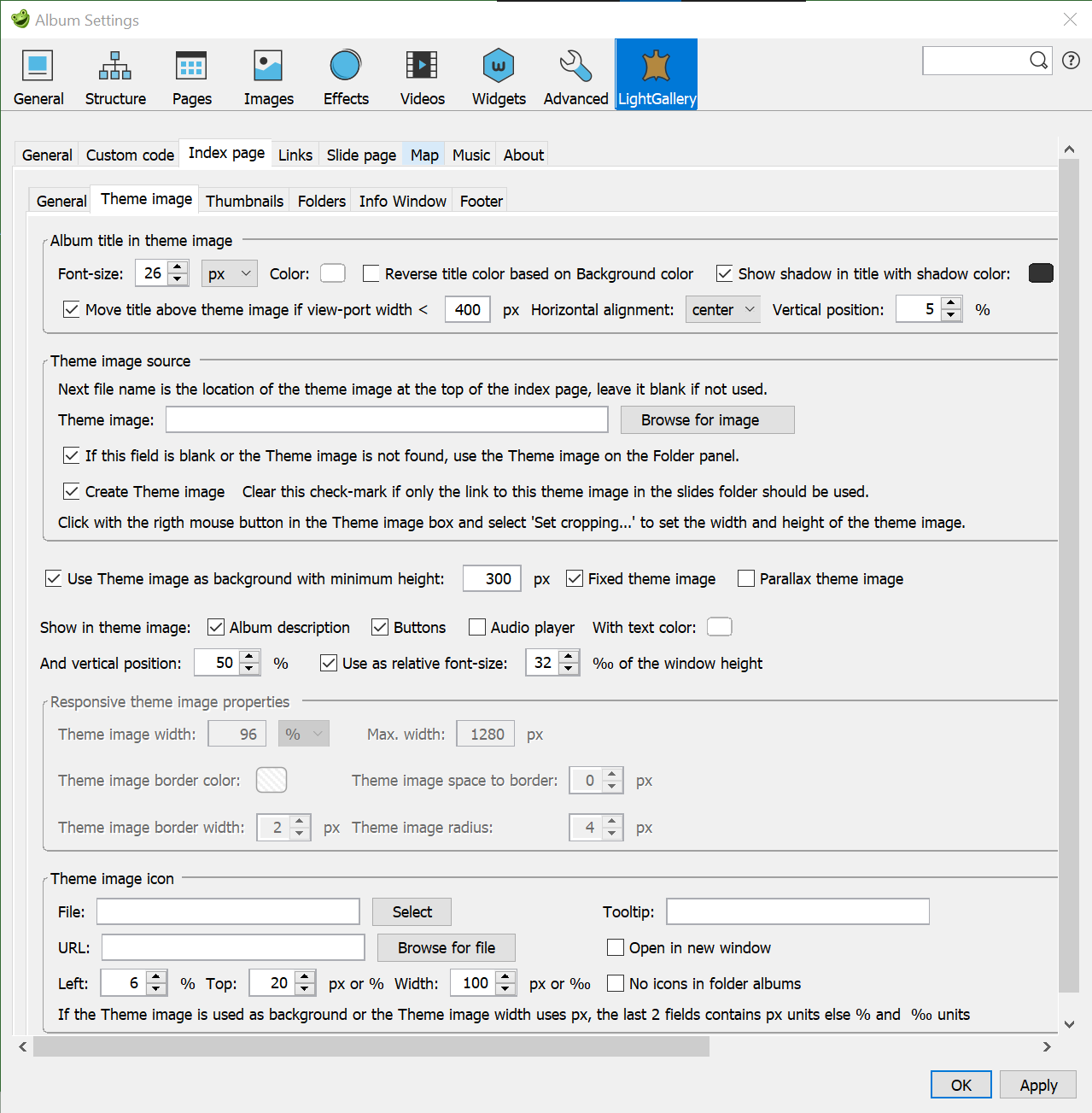The height and width of the screenshot is (1113, 1092).
Task: Open the font-size unit dropdown showing px
Action: (x=229, y=273)
